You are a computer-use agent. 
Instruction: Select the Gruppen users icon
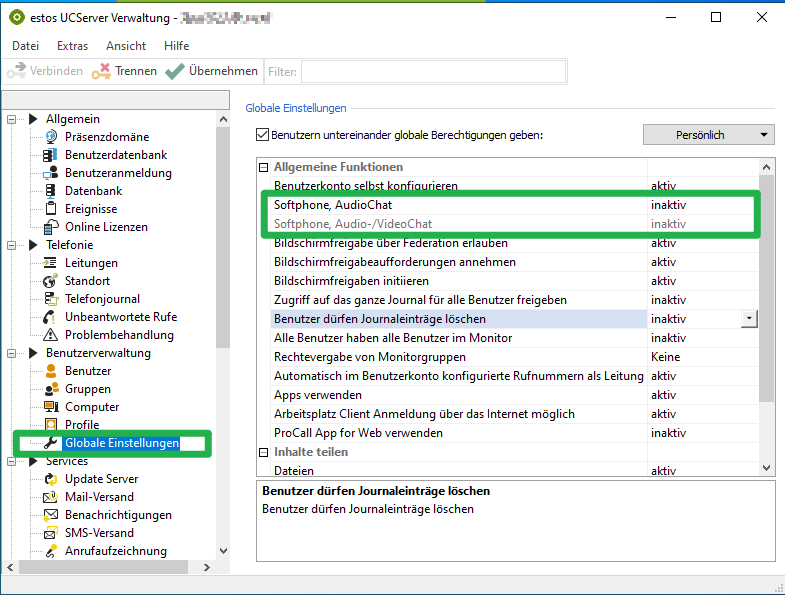pos(51,389)
